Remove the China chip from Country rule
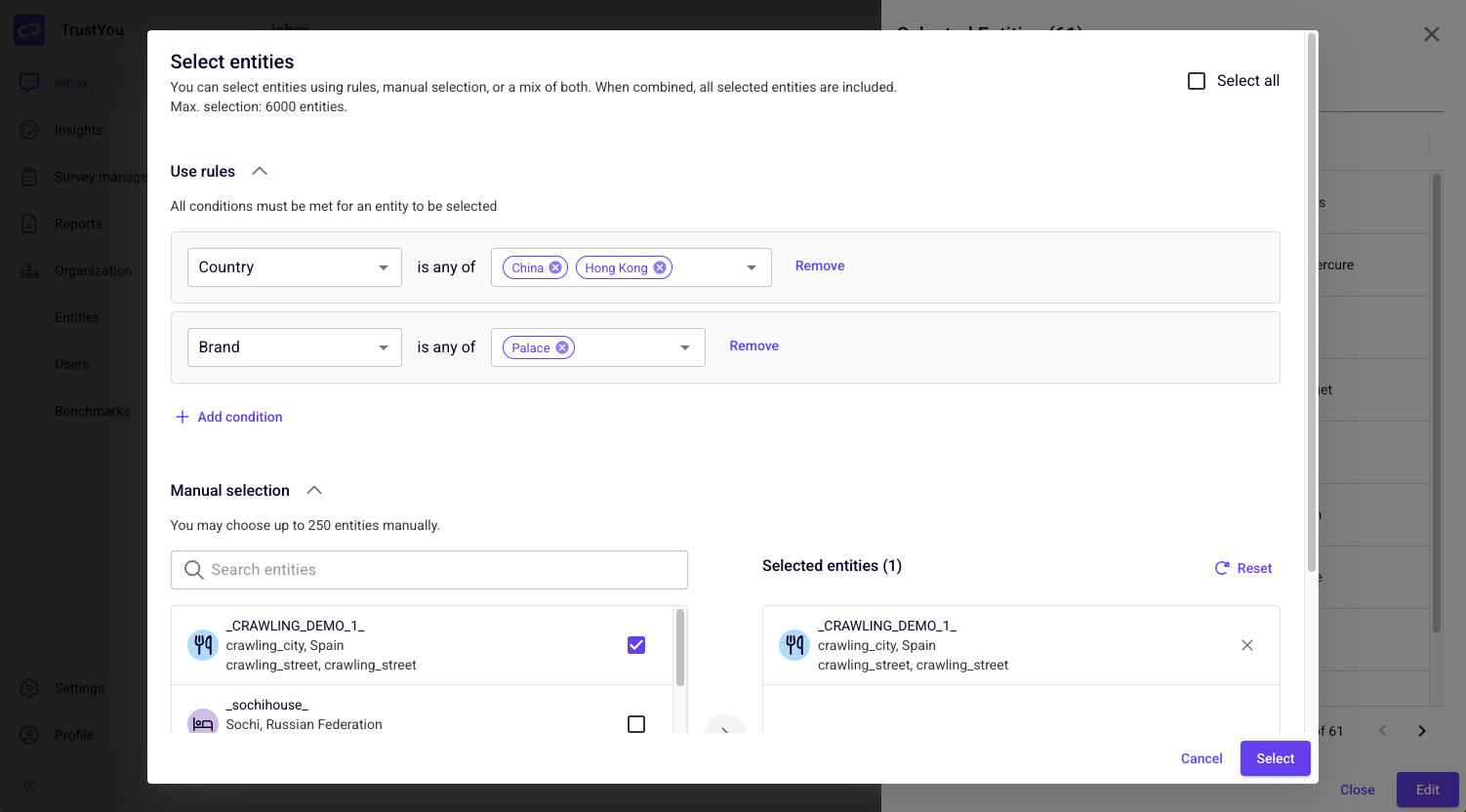This screenshot has width=1466, height=812. coord(555,267)
